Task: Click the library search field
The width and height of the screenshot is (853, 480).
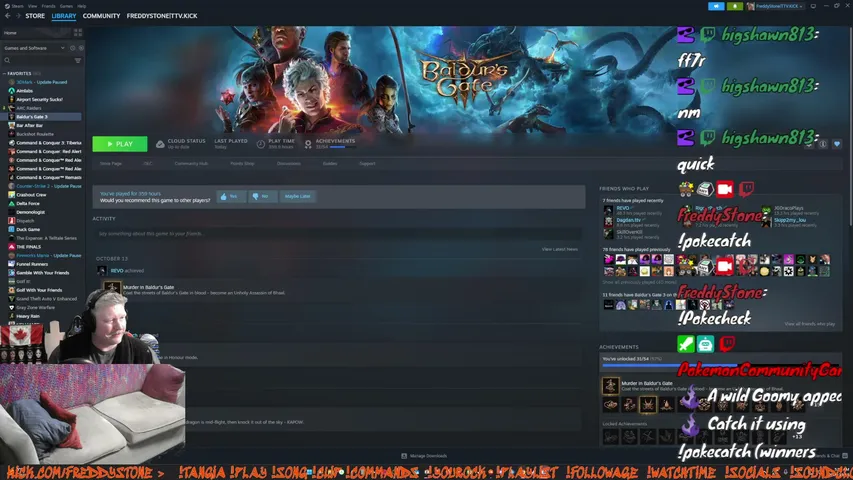Action: click(x=37, y=60)
